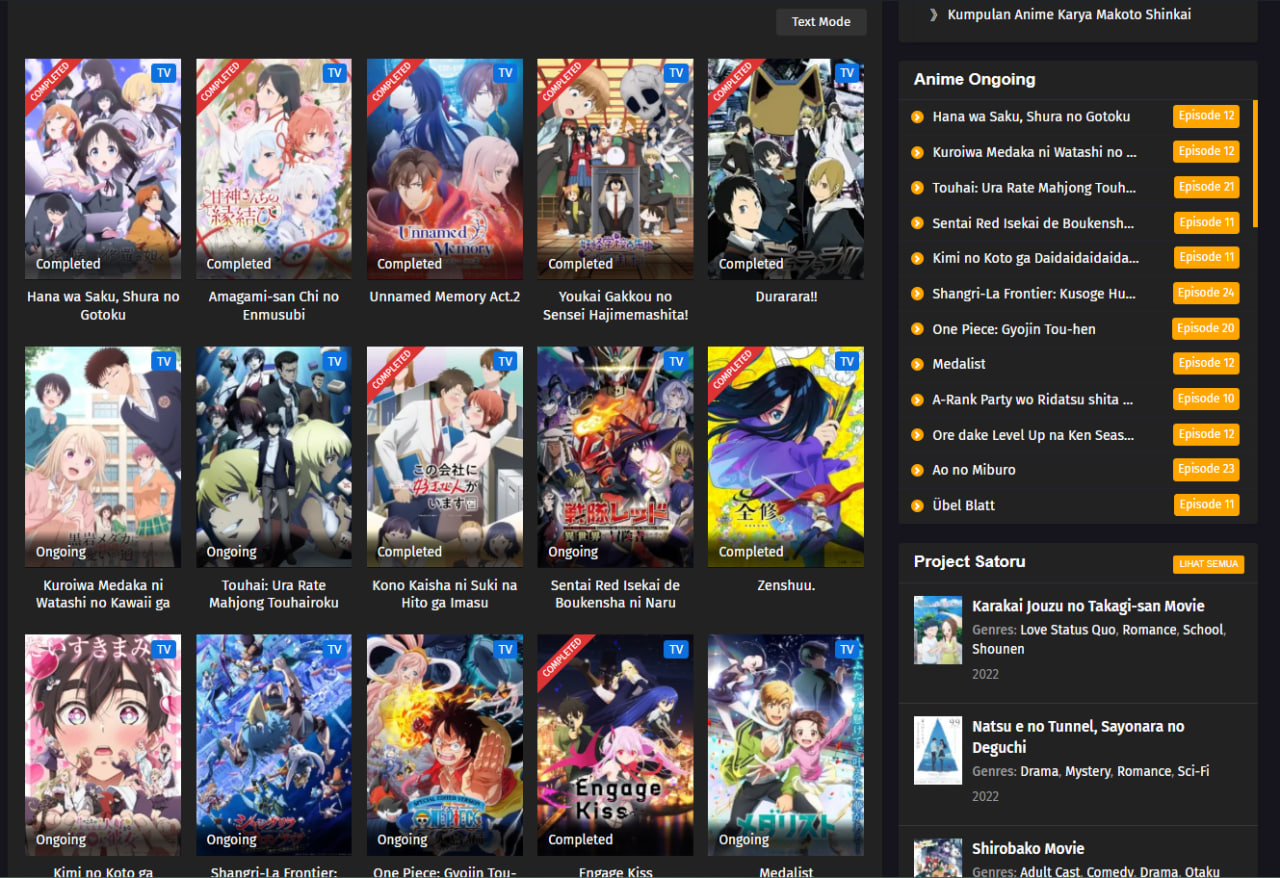Click the chevron icon before Kumpulan Anime Karya Makoto Shinkai
The width and height of the screenshot is (1280, 878).
point(933,15)
